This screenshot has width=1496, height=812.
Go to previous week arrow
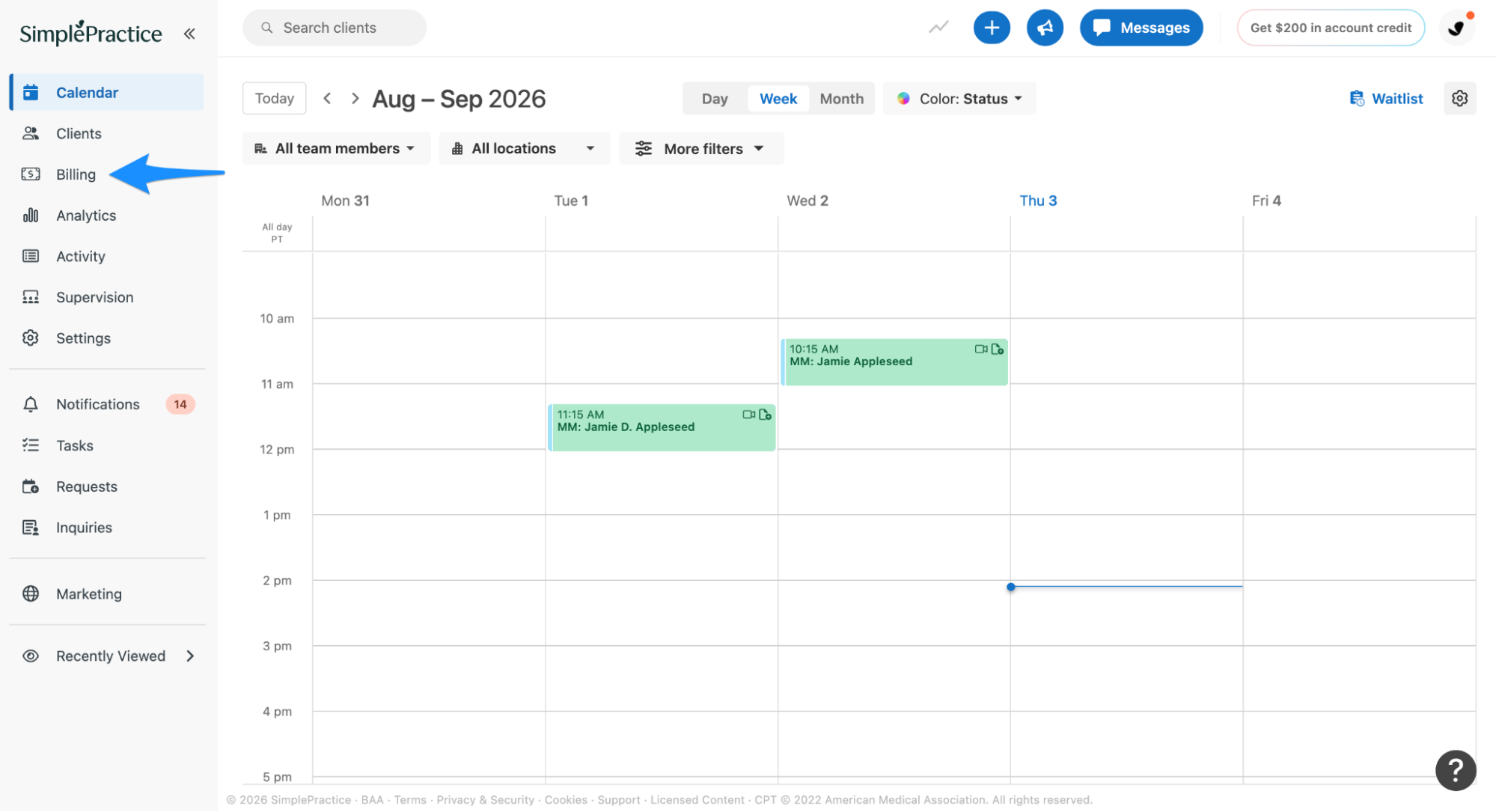327,98
